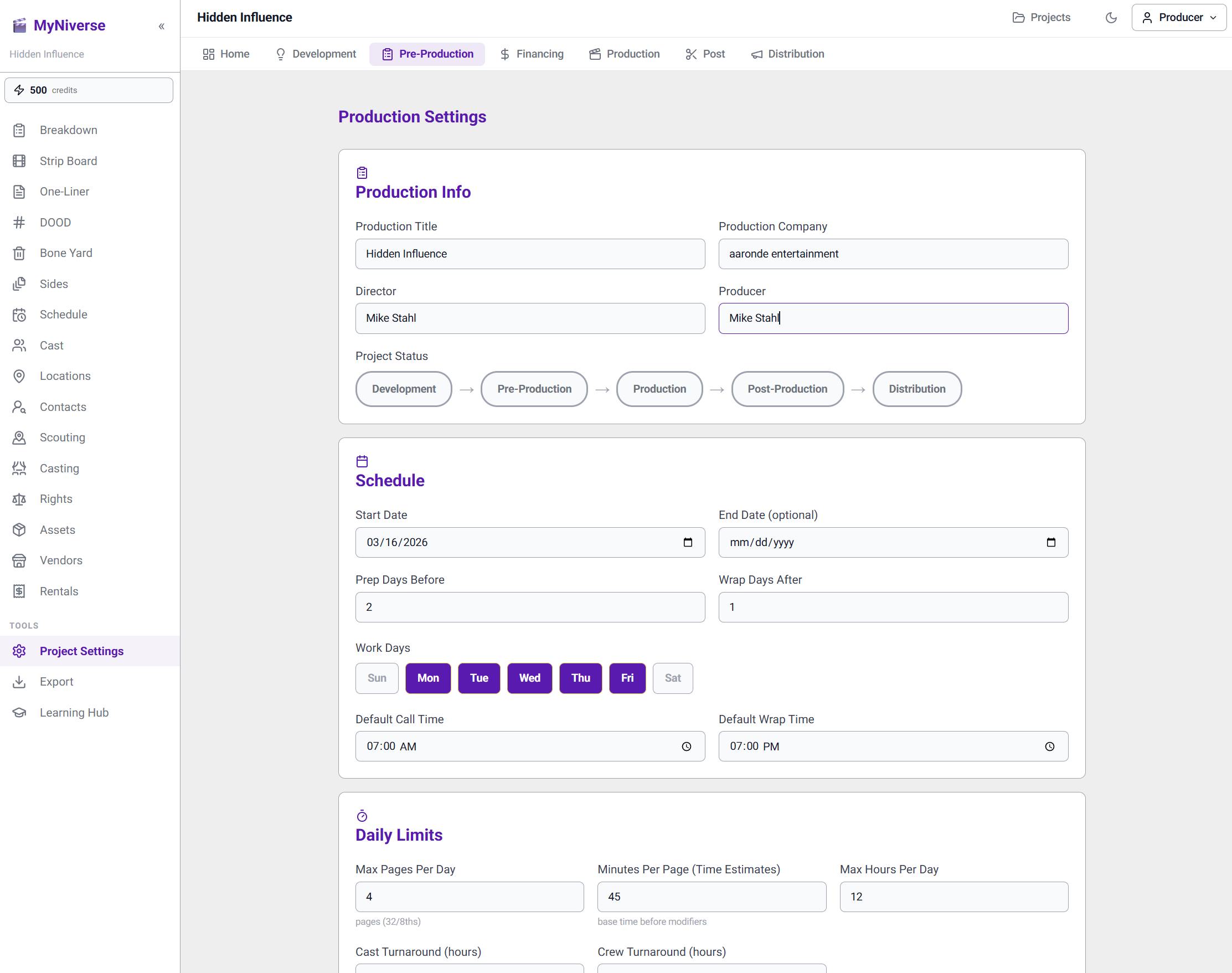Open Learning Hub
Image resolution: width=1232 pixels, height=973 pixels.
coord(74,713)
